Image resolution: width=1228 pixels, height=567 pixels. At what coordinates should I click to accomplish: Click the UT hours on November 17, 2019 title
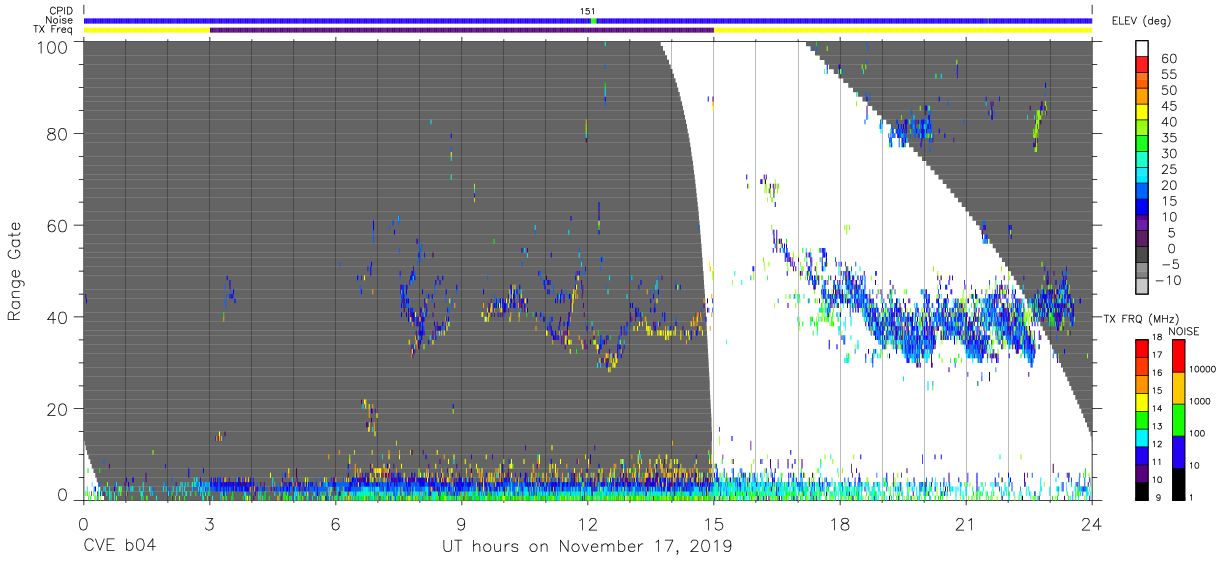click(x=588, y=548)
